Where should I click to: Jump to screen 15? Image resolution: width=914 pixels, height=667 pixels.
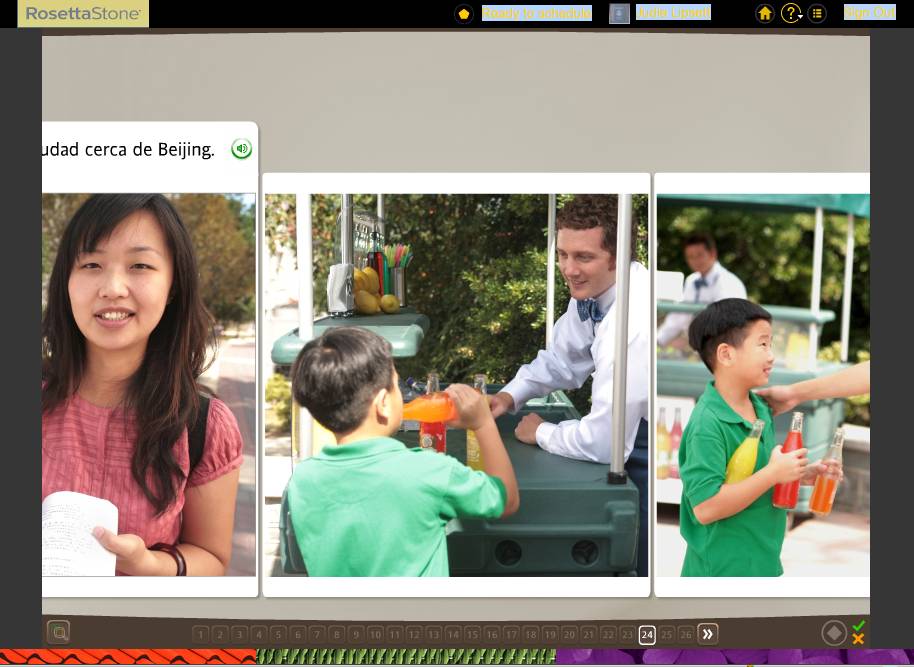[x=472, y=634]
